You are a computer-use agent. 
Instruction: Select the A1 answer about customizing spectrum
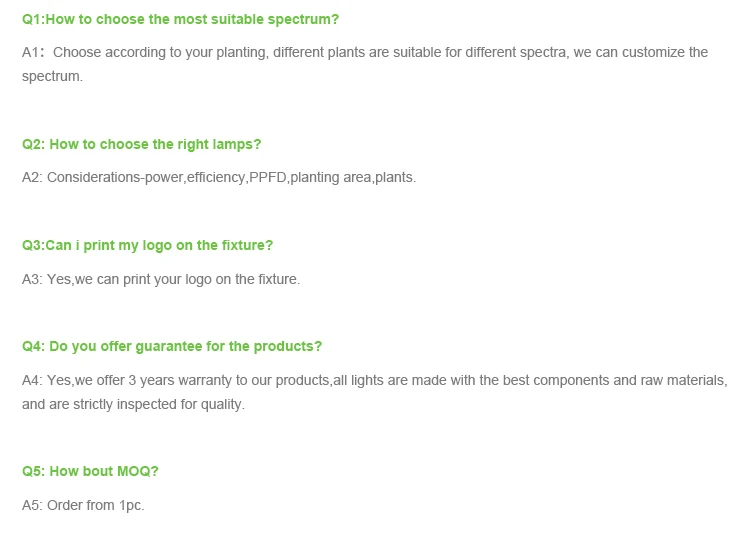click(x=365, y=64)
